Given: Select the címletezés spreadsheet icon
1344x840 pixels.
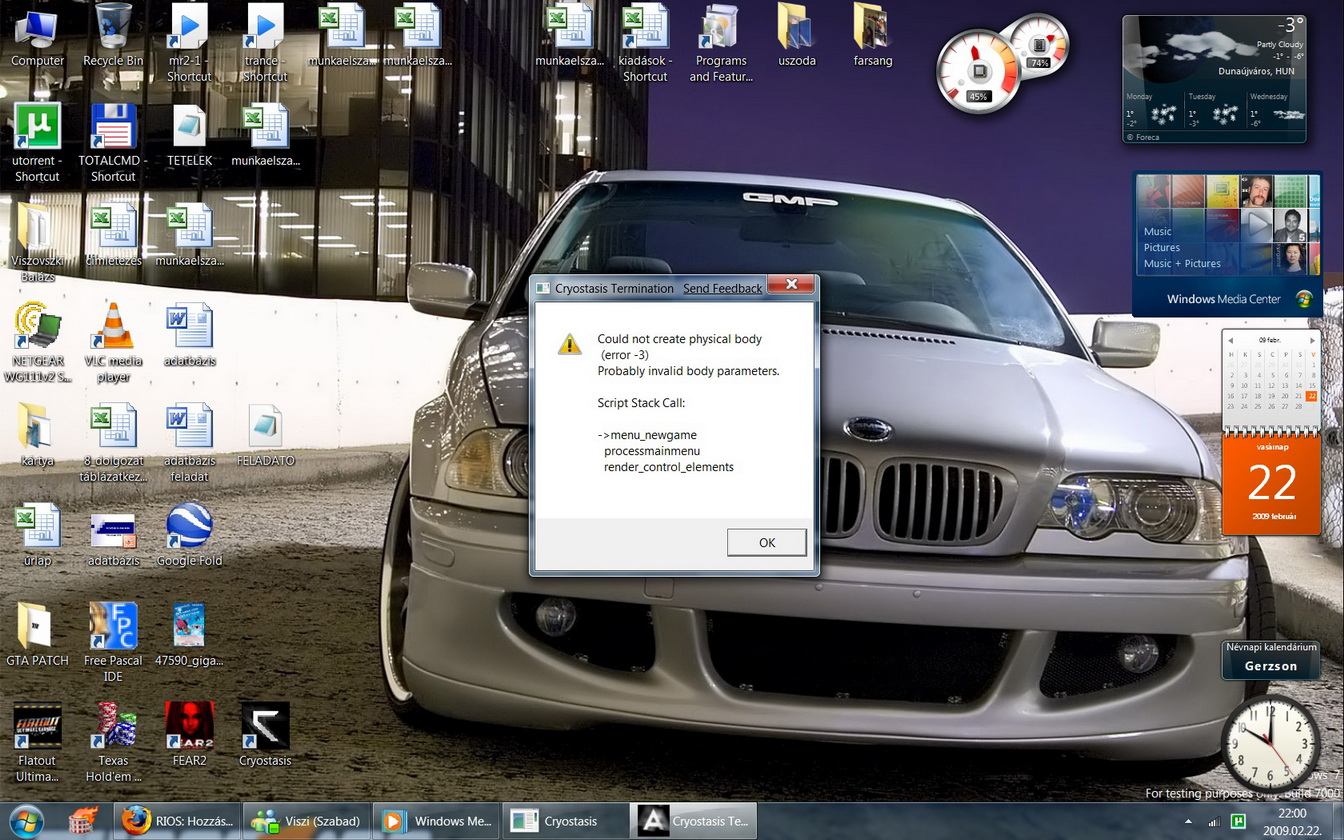Looking at the screenshot, I should (x=113, y=236).
